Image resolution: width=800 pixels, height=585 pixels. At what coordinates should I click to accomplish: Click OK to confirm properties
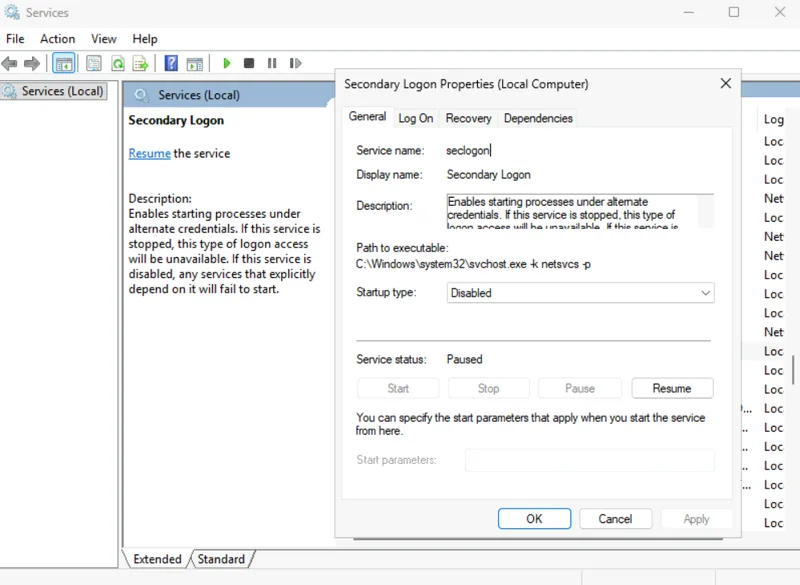coord(534,519)
